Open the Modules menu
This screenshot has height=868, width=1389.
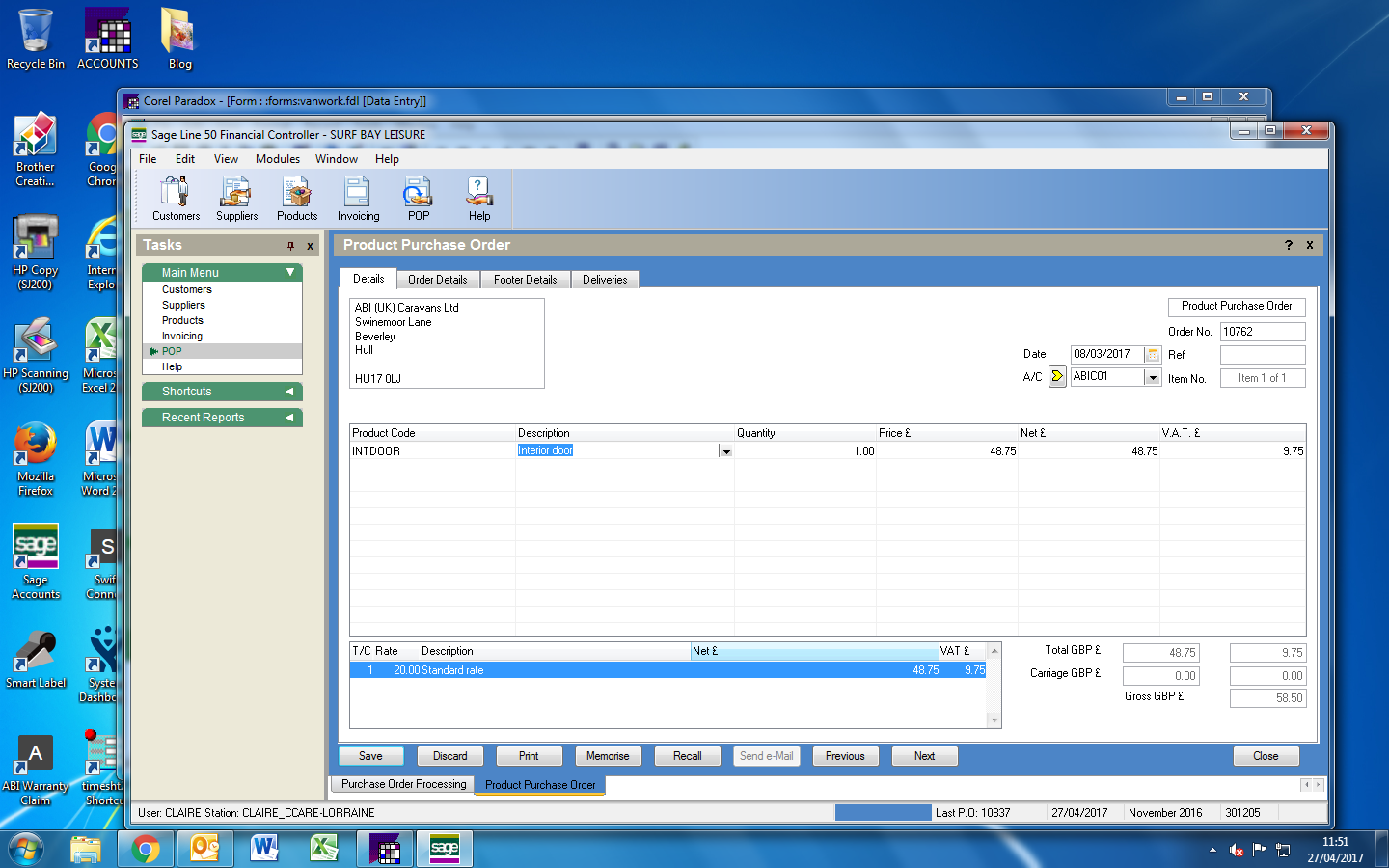(278, 159)
